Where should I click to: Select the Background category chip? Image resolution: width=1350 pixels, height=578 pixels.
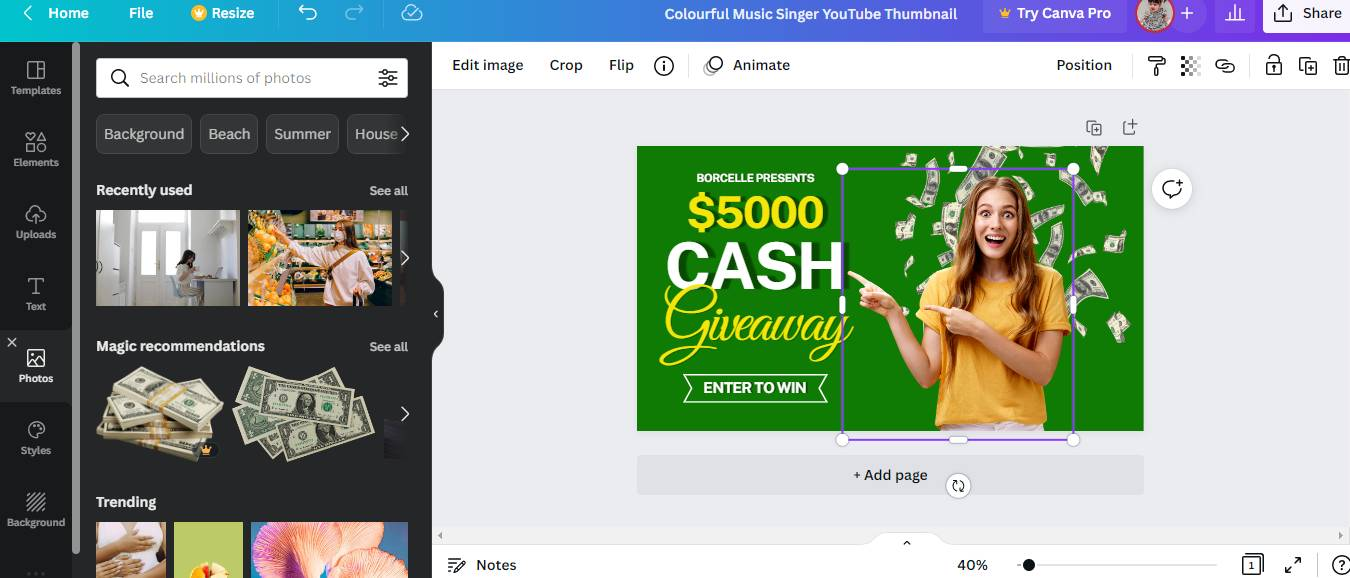coord(144,134)
